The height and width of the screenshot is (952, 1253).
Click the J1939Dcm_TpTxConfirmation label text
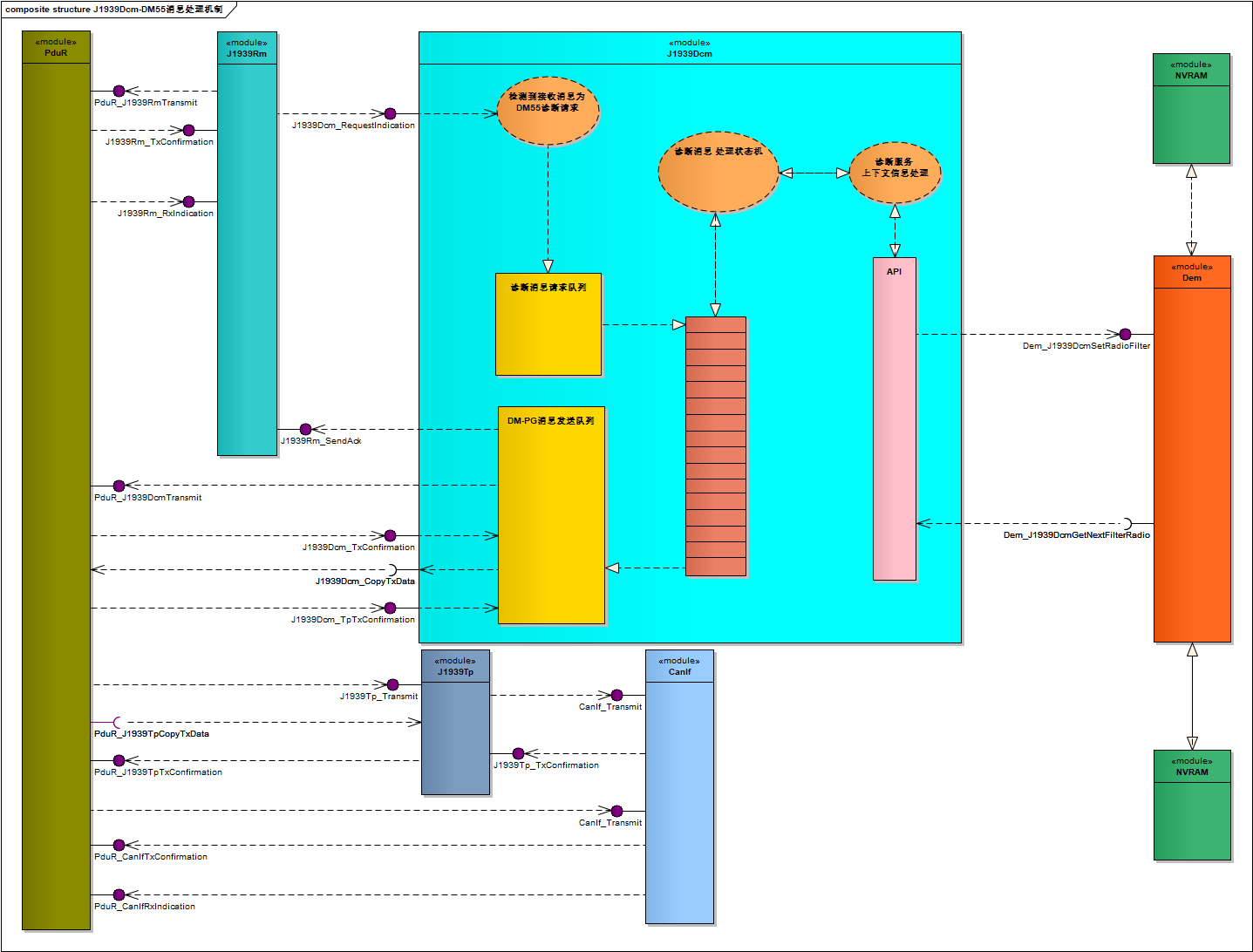[353, 620]
